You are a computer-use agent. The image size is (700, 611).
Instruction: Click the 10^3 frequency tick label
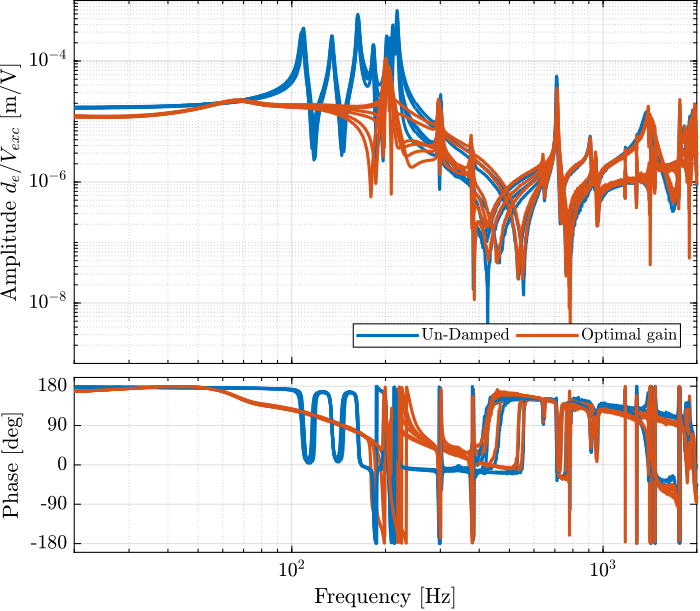pos(603,568)
